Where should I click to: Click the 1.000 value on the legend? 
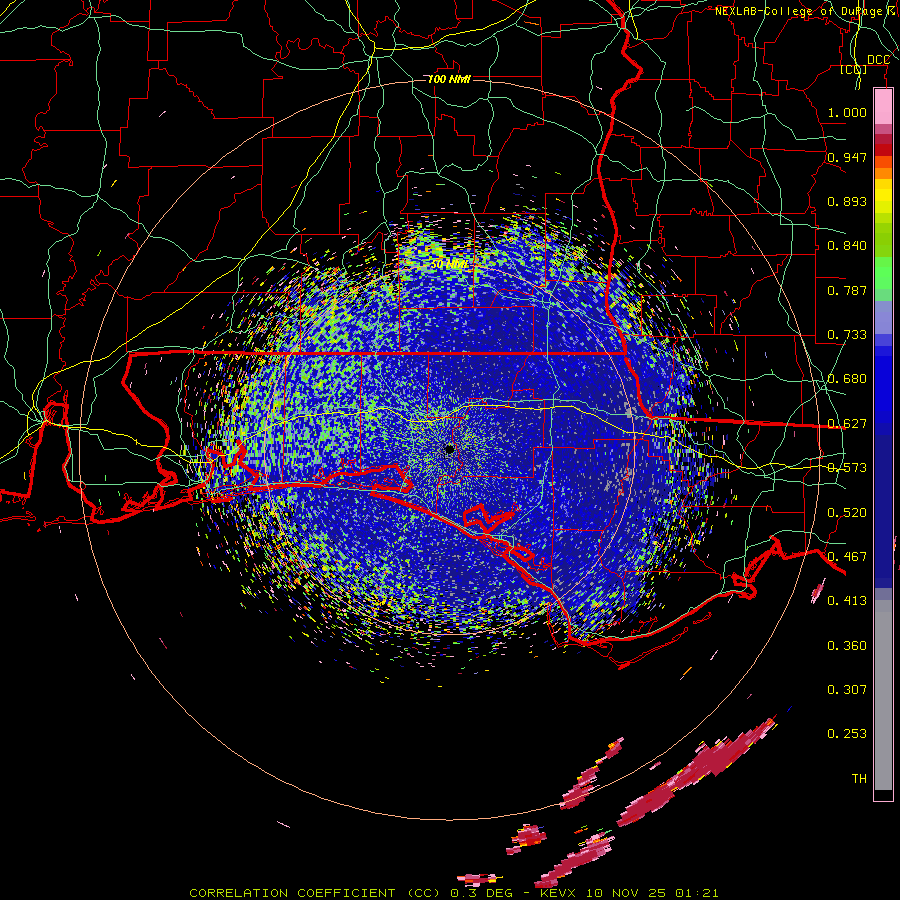[x=847, y=112]
